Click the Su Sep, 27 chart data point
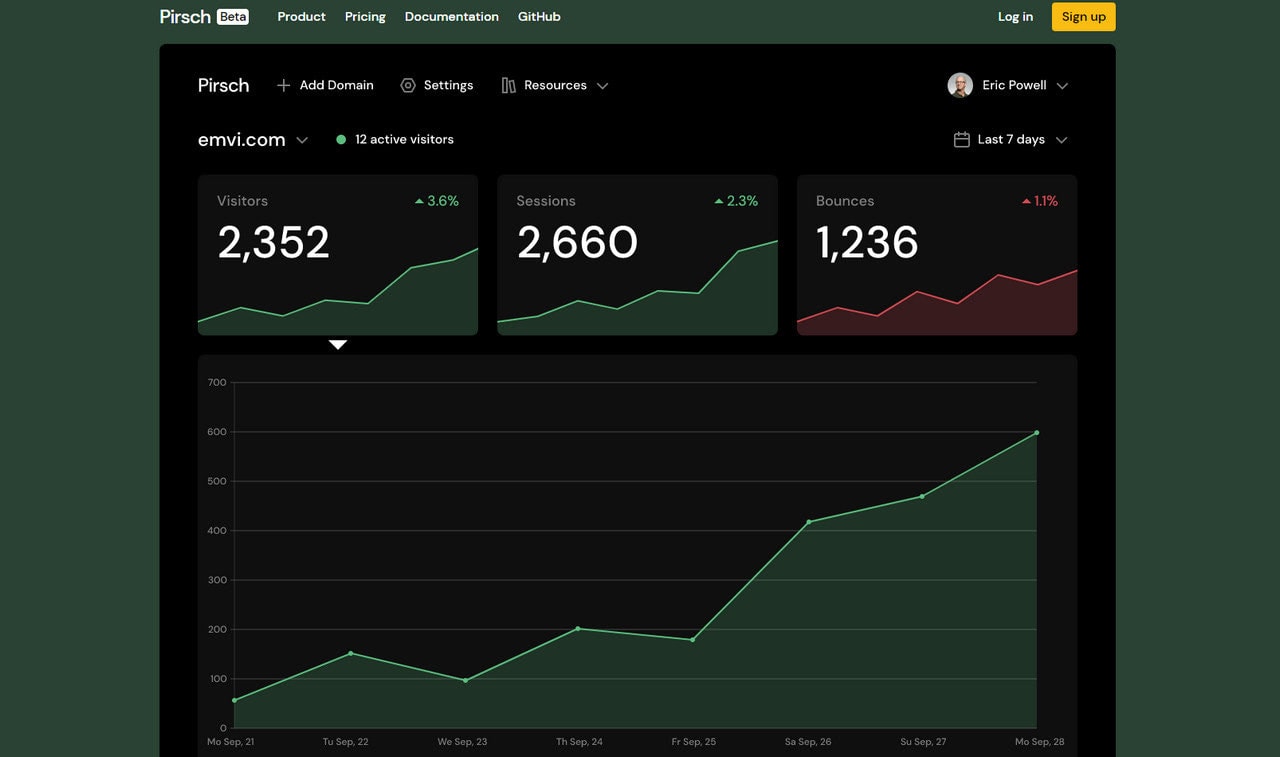The image size is (1280, 757). [x=922, y=496]
